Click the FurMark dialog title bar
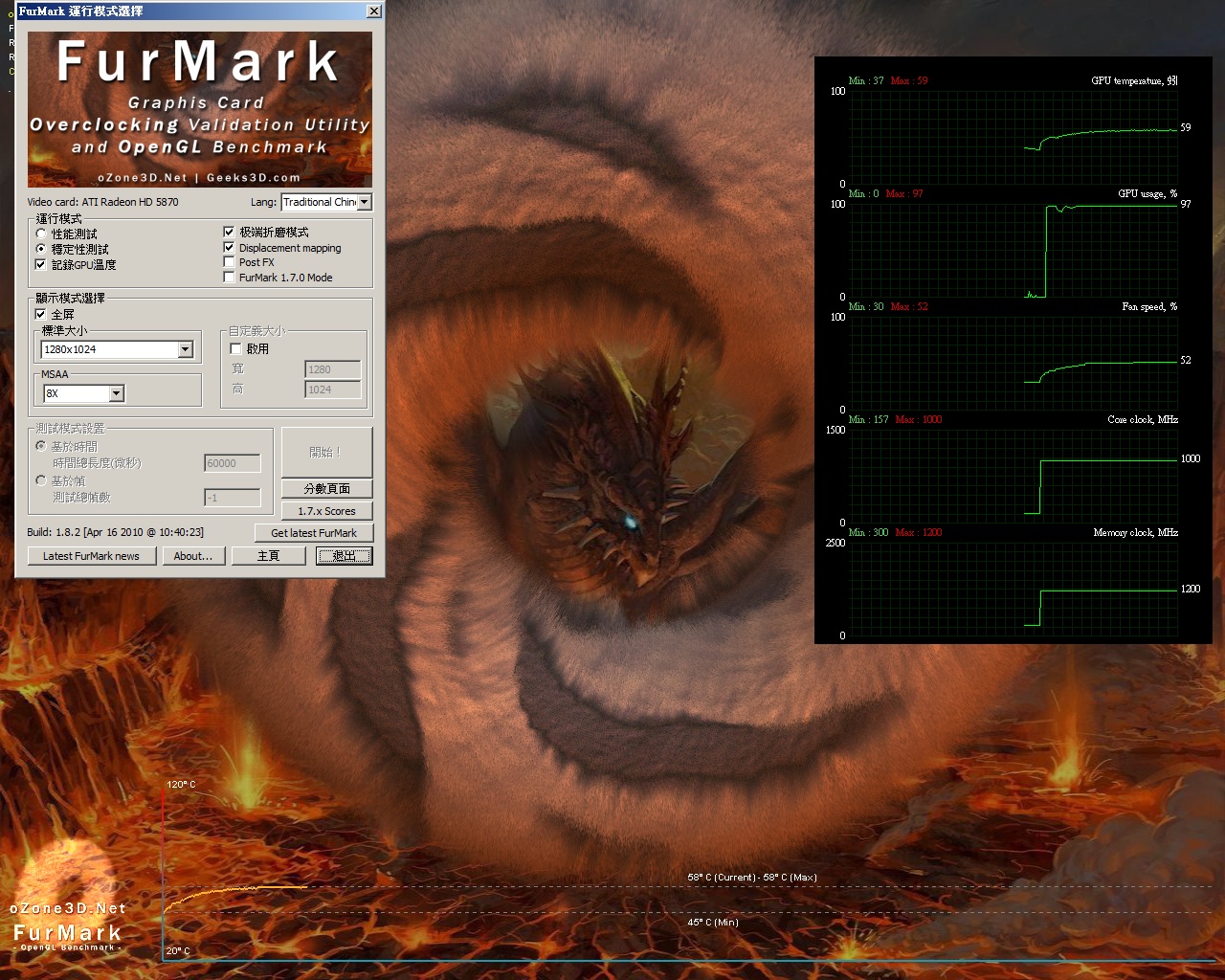This screenshot has width=1225, height=980. pos(199,11)
